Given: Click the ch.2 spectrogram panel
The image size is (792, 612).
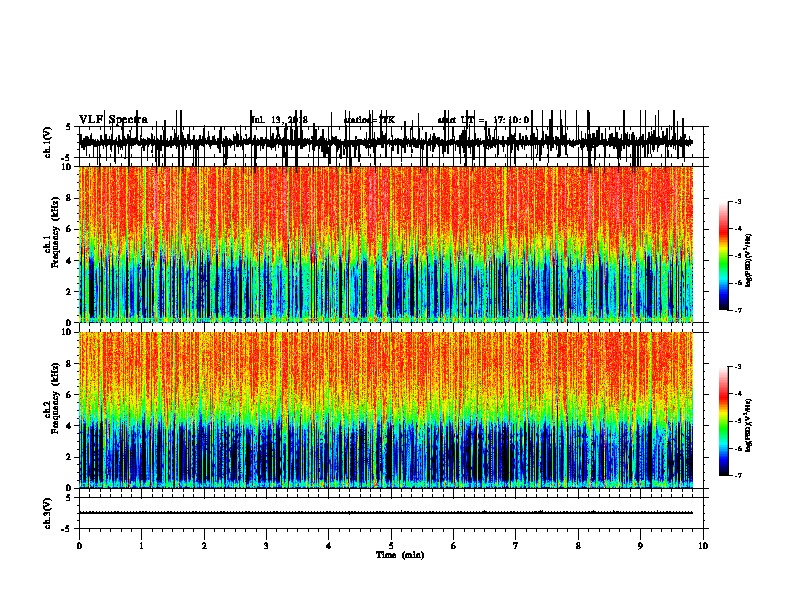Looking at the screenshot, I should (x=386, y=410).
